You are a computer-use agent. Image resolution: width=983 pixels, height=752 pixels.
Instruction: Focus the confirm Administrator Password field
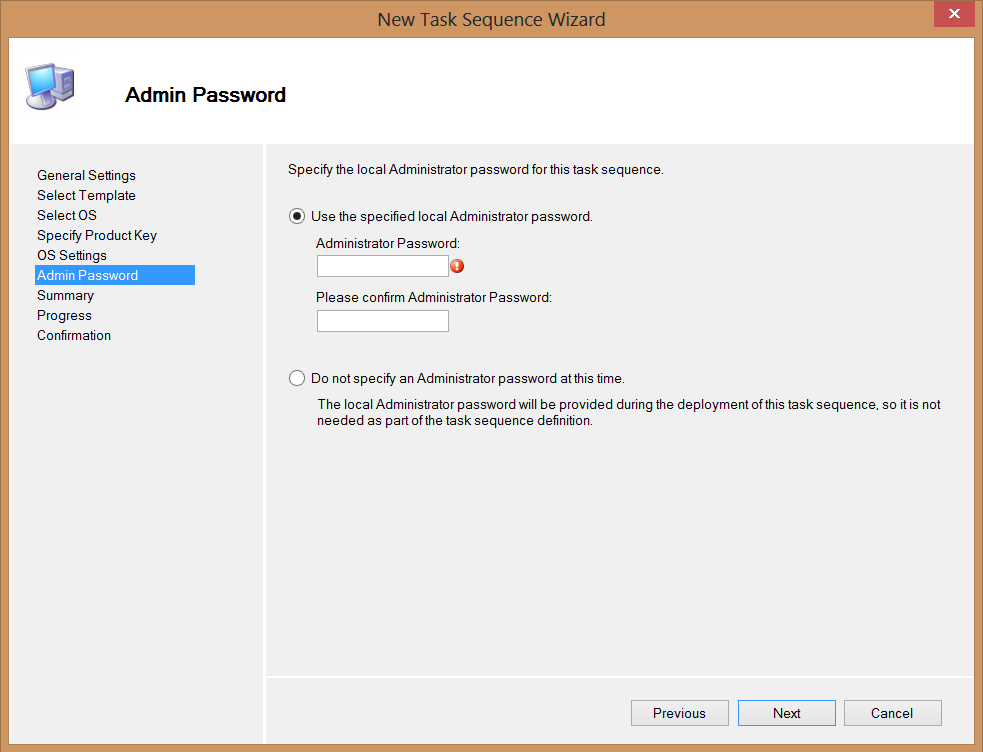(x=382, y=321)
